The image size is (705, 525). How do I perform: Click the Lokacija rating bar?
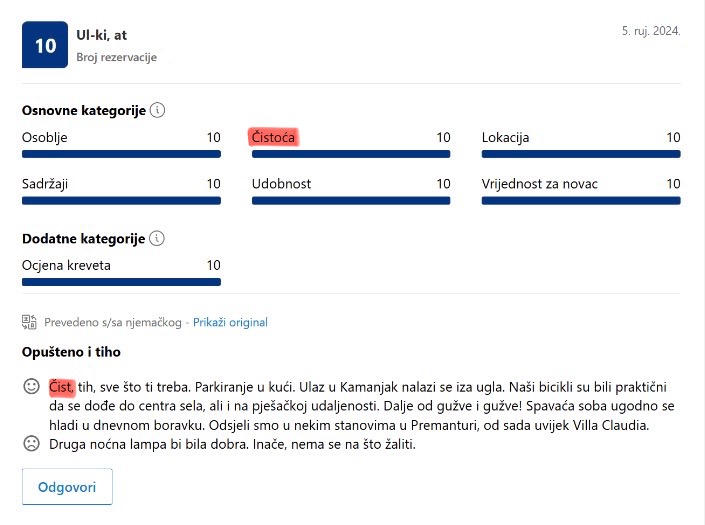click(581, 154)
